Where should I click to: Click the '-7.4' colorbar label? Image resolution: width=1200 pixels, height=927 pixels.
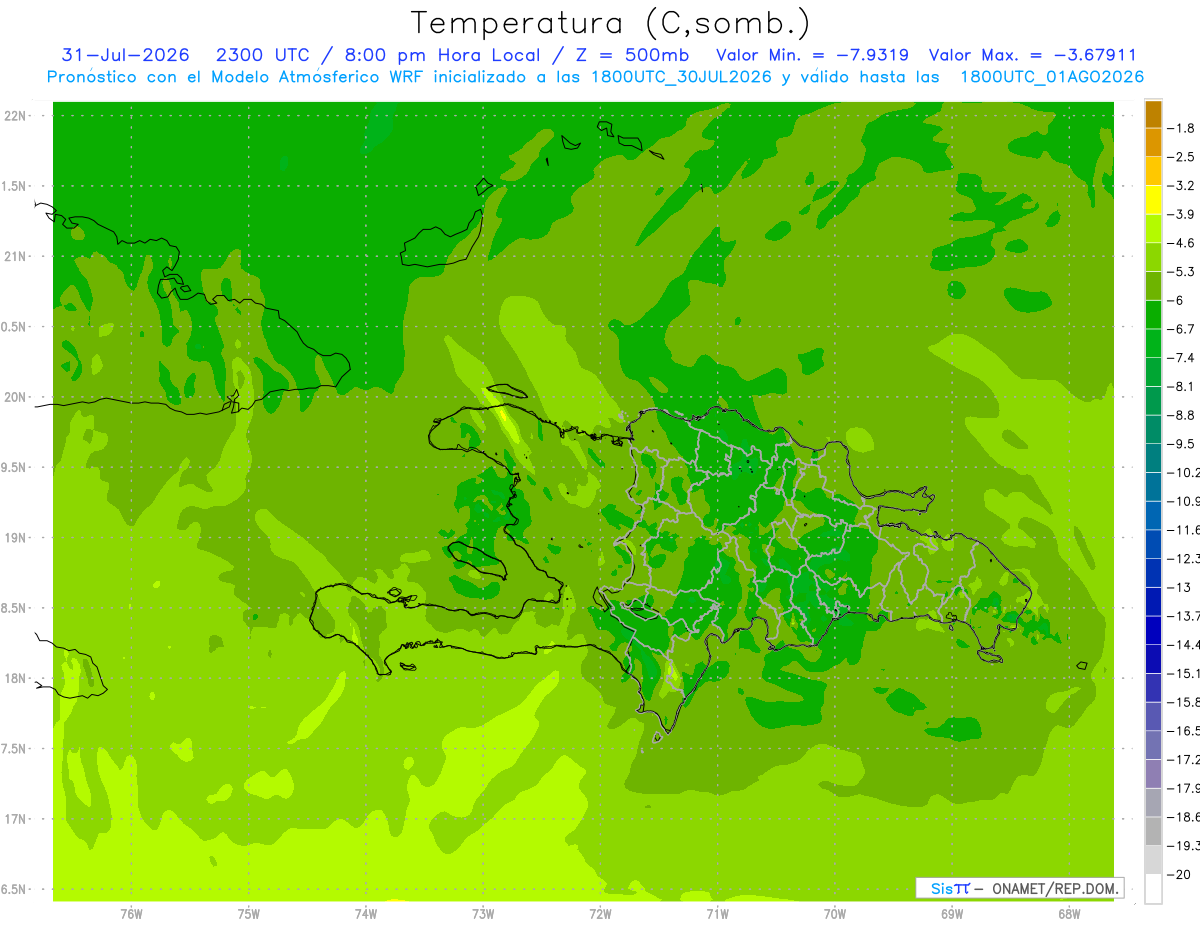(x=1181, y=358)
